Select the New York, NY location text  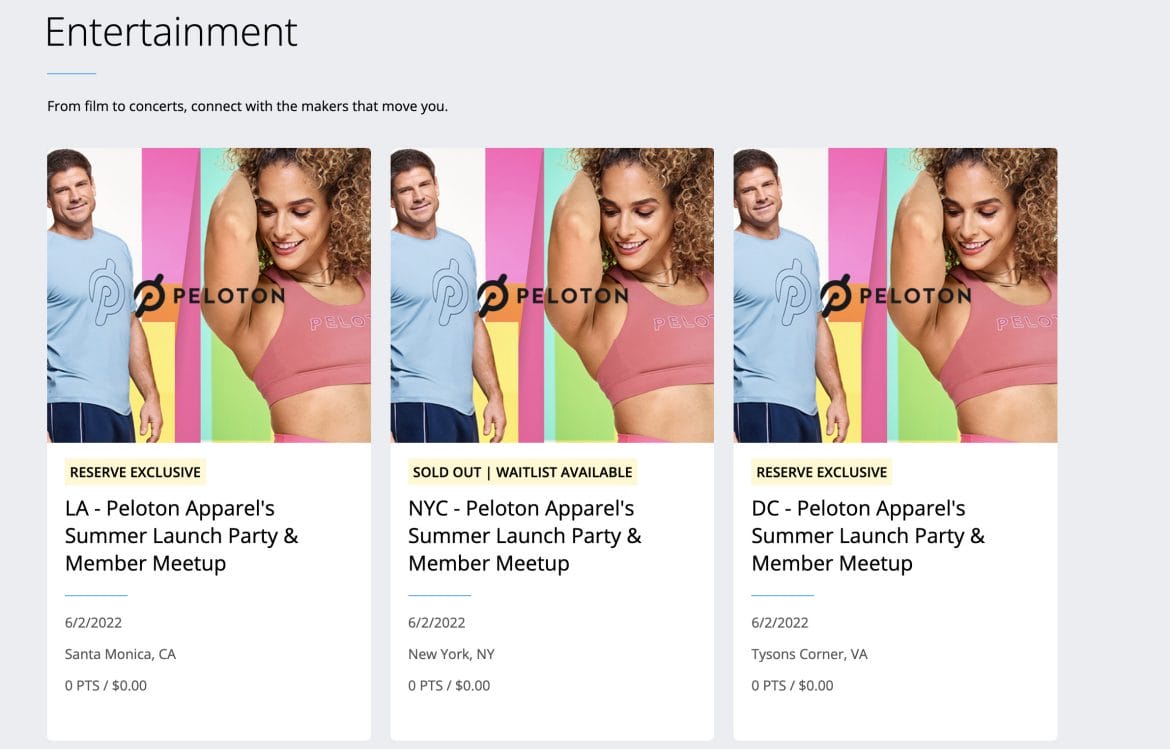[451, 654]
